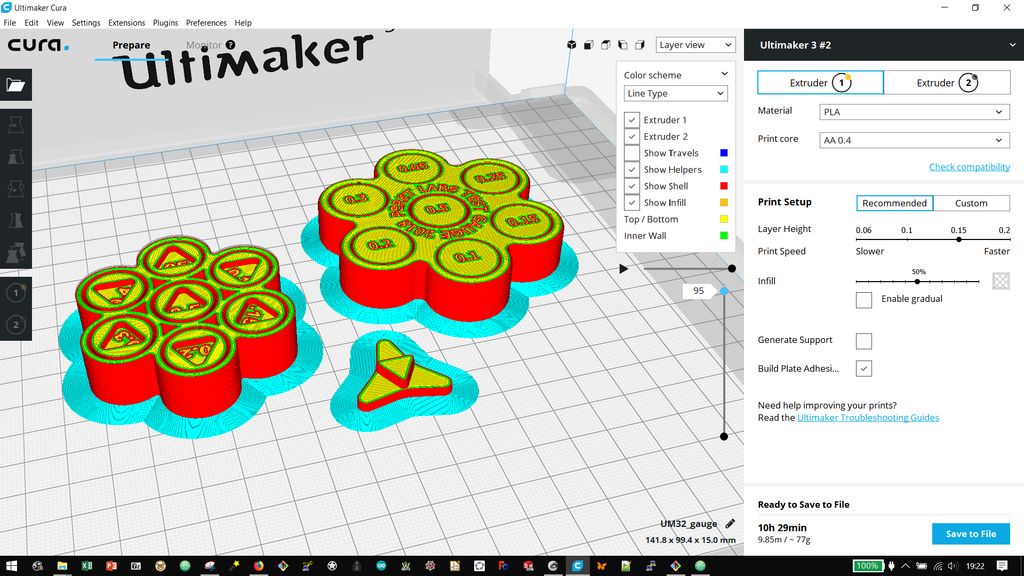This screenshot has width=1024, height=576.
Task: Enable the Show Travels checkbox
Action: tap(632, 153)
